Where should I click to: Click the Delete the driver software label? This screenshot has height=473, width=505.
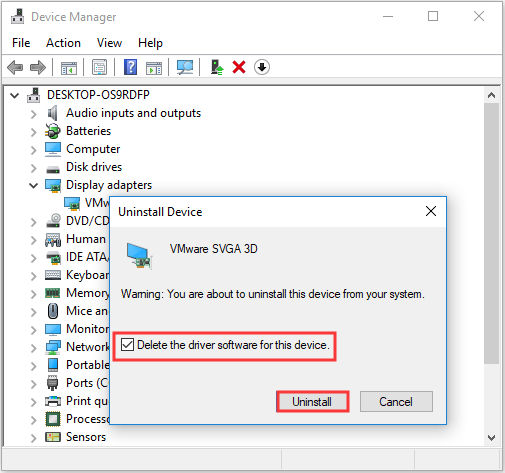click(x=233, y=345)
